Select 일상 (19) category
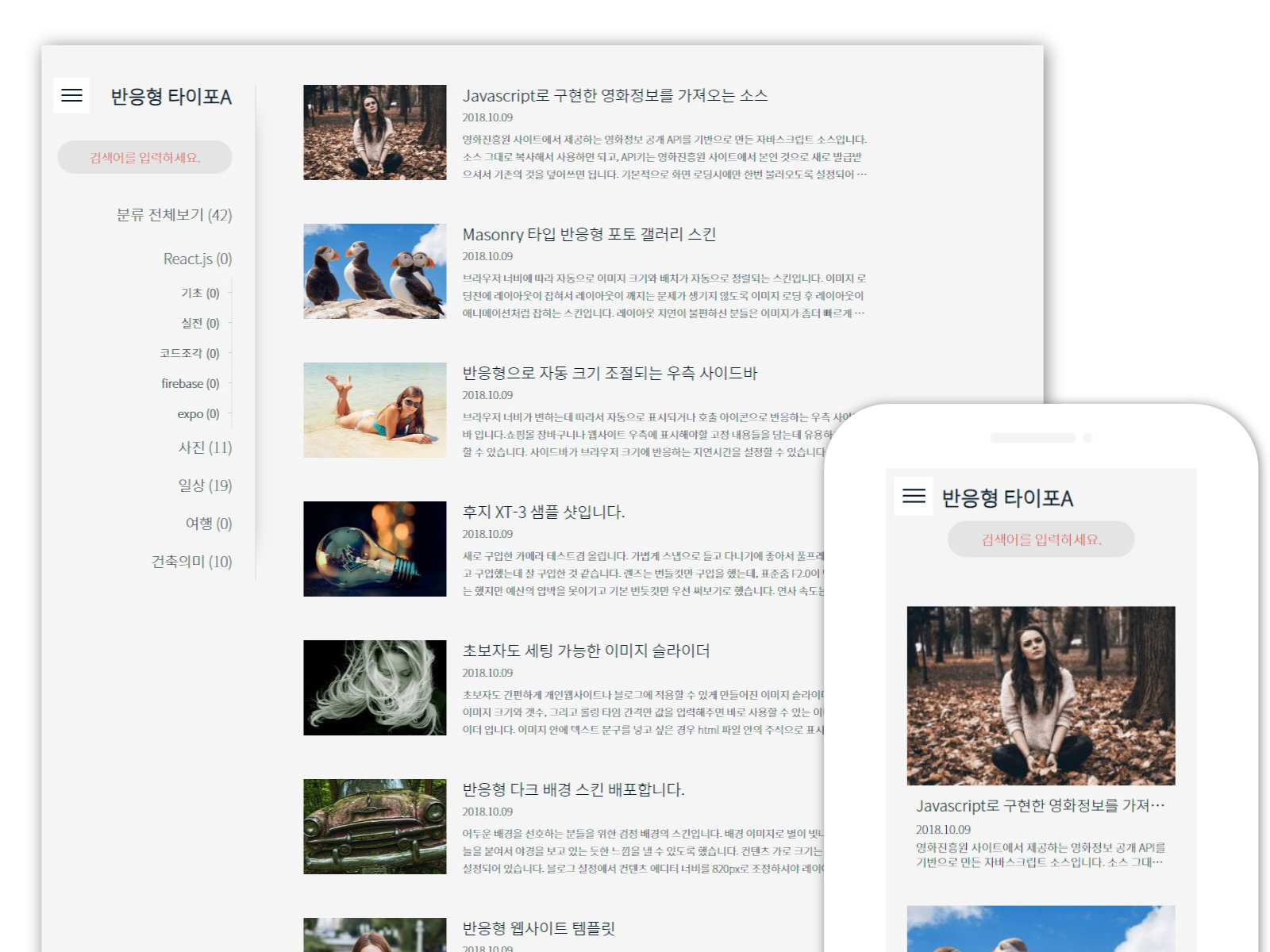Image resolution: width=1270 pixels, height=952 pixels. pyautogui.click(x=205, y=486)
